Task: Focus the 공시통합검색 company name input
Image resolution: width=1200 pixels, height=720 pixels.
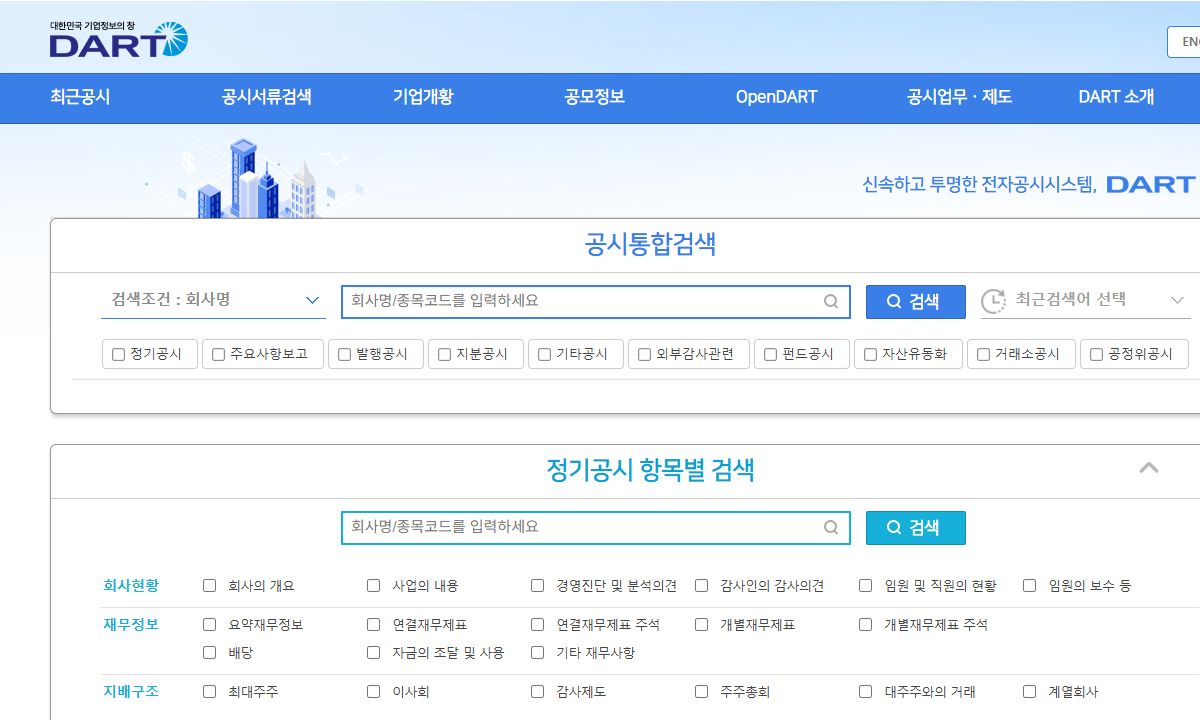Action: point(595,301)
